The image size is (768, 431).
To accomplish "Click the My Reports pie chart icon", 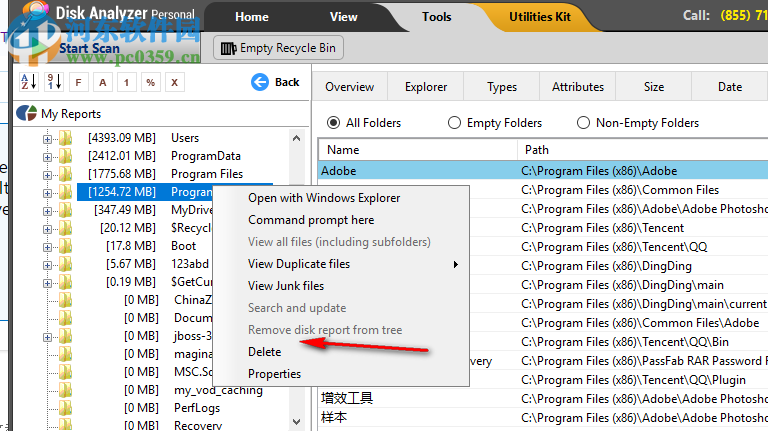I will click(x=26, y=114).
